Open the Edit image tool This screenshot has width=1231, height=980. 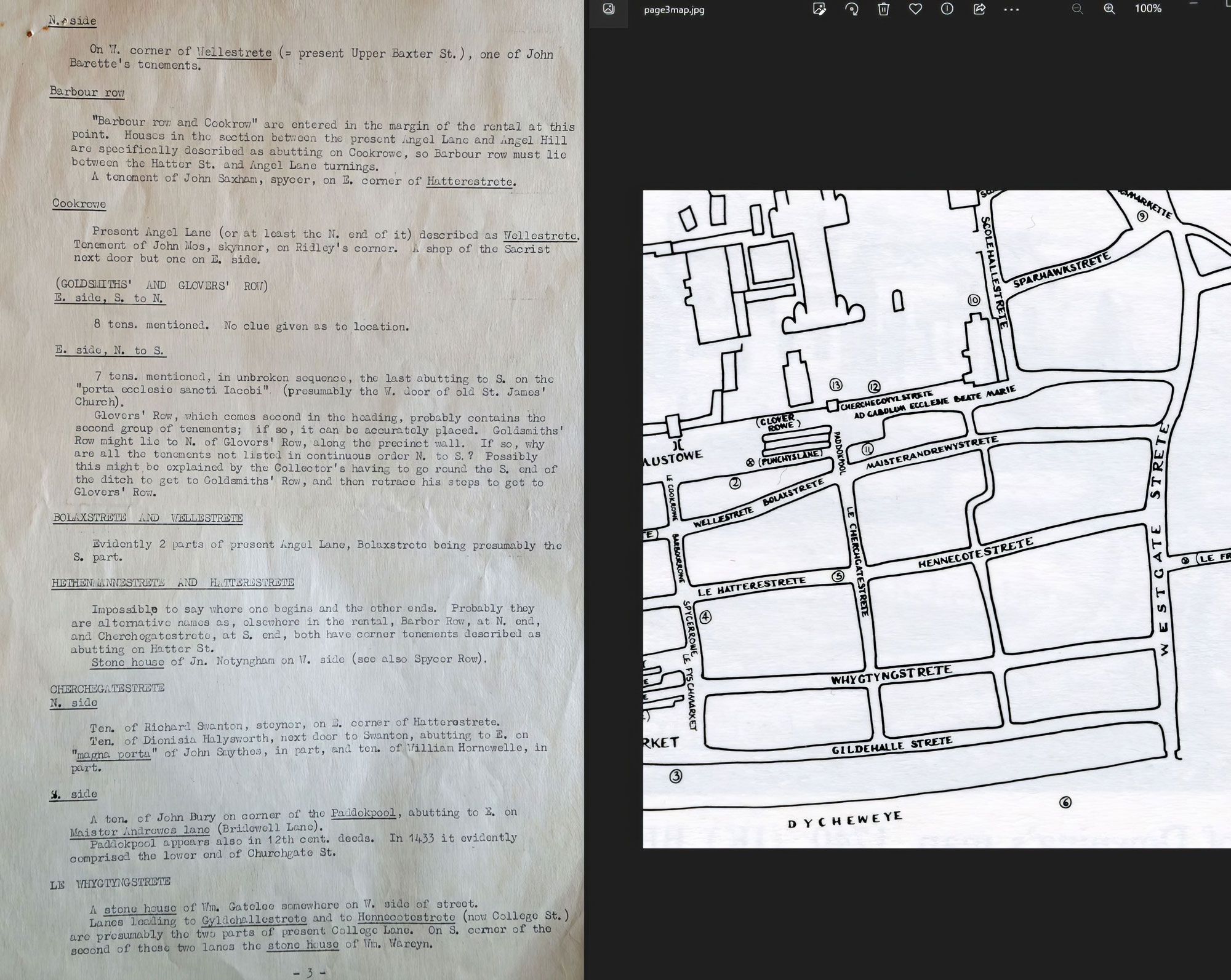(819, 9)
